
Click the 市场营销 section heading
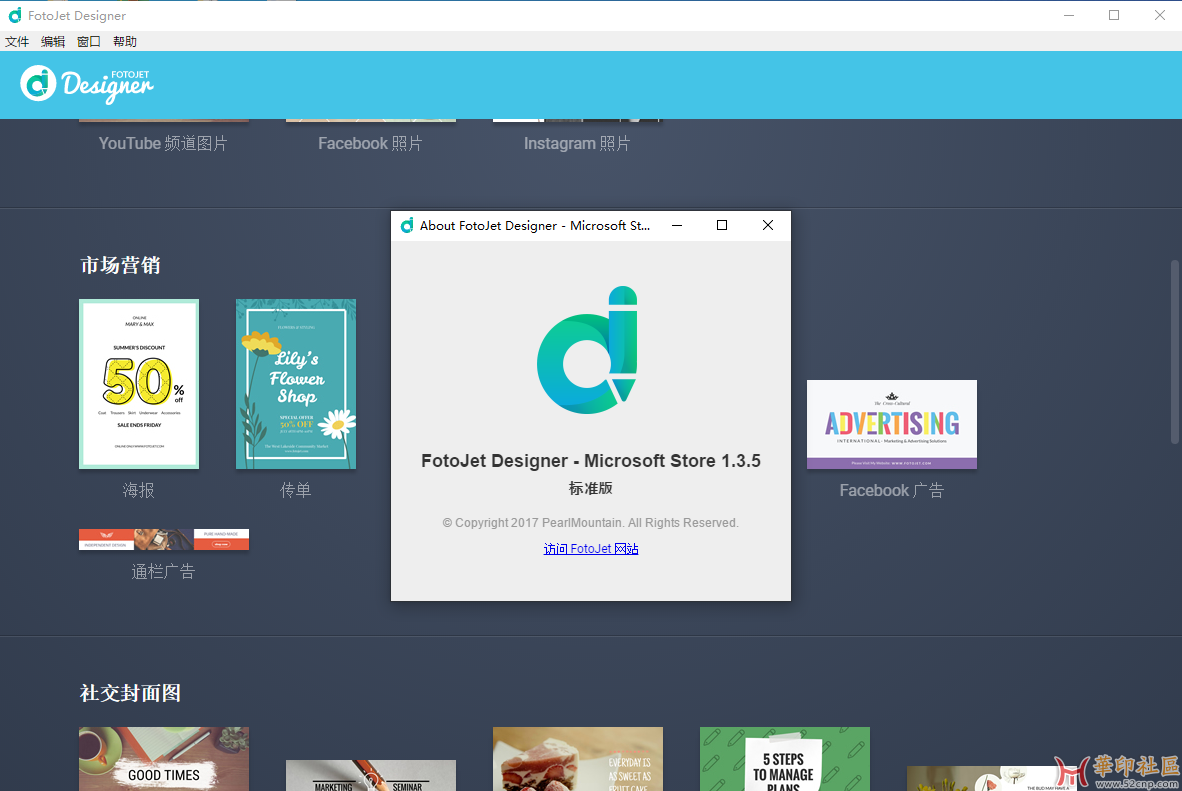(x=121, y=265)
